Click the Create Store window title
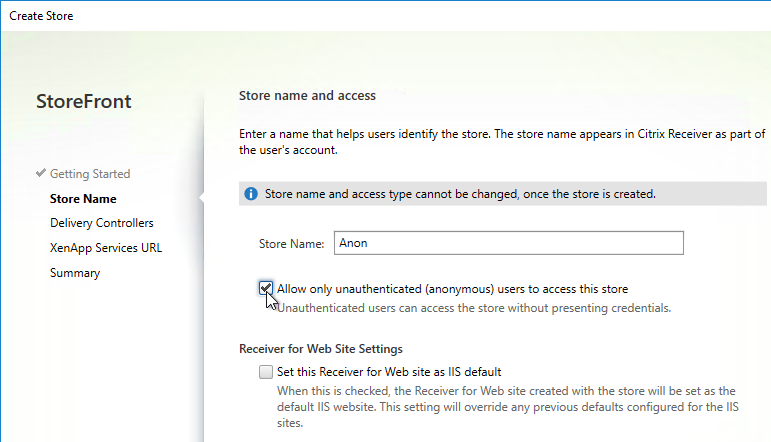Viewport: 771px width, 442px height. 41,16
